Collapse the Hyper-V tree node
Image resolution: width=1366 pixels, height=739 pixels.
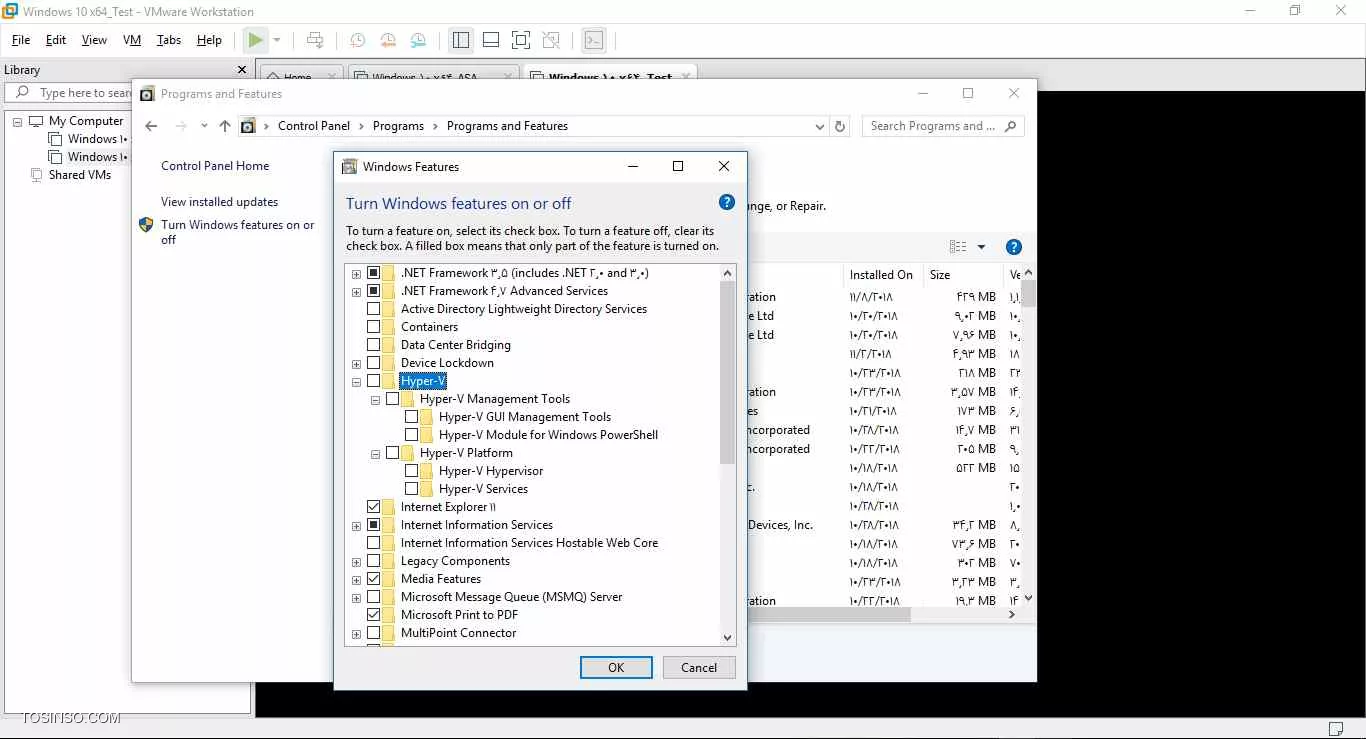[x=356, y=382]
